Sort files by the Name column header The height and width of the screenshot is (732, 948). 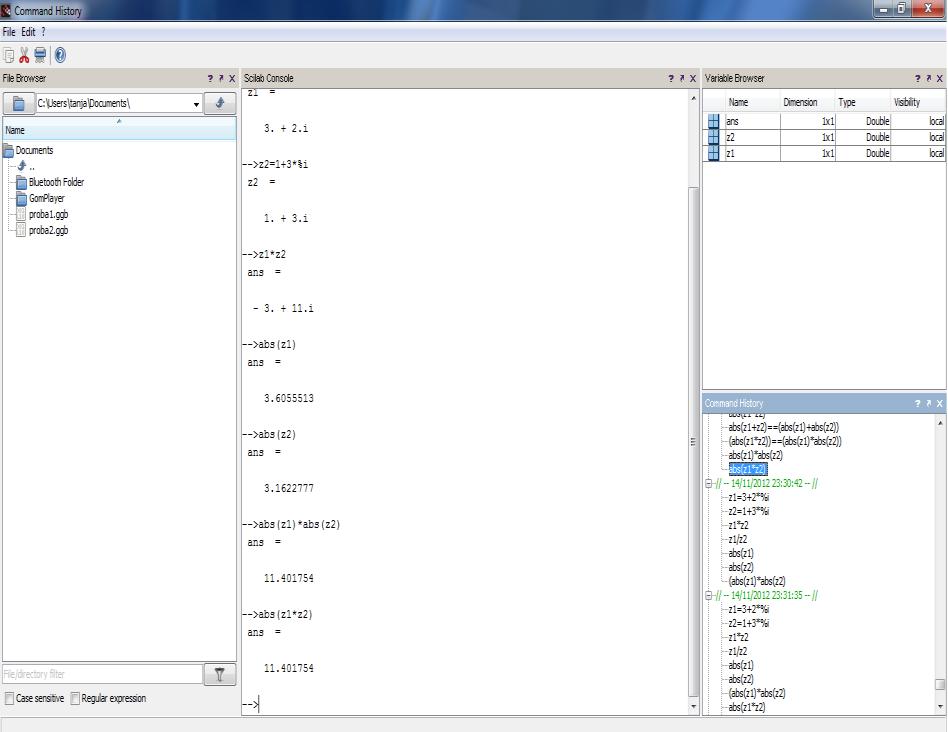click(x=119, y=129)
